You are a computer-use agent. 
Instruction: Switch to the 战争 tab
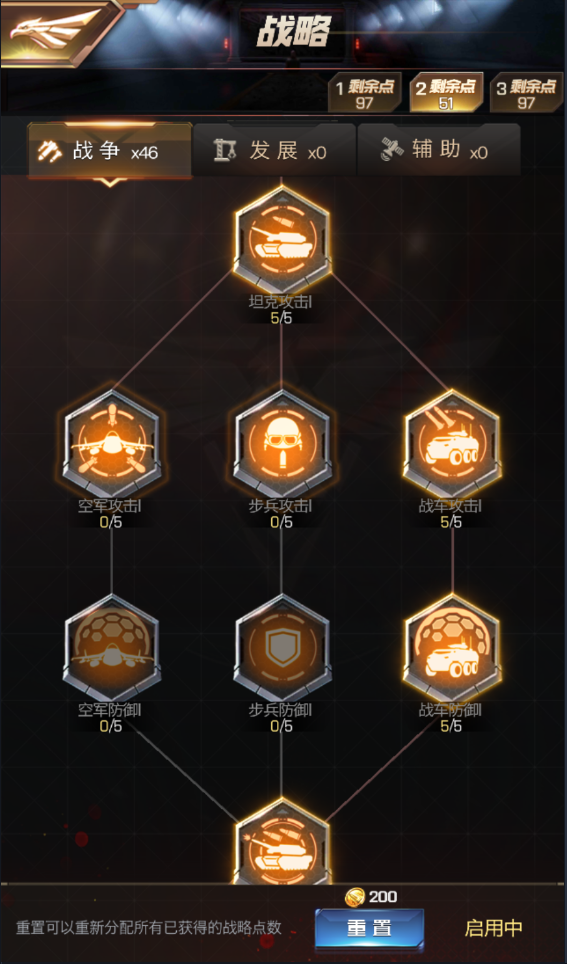pos(110,151)
